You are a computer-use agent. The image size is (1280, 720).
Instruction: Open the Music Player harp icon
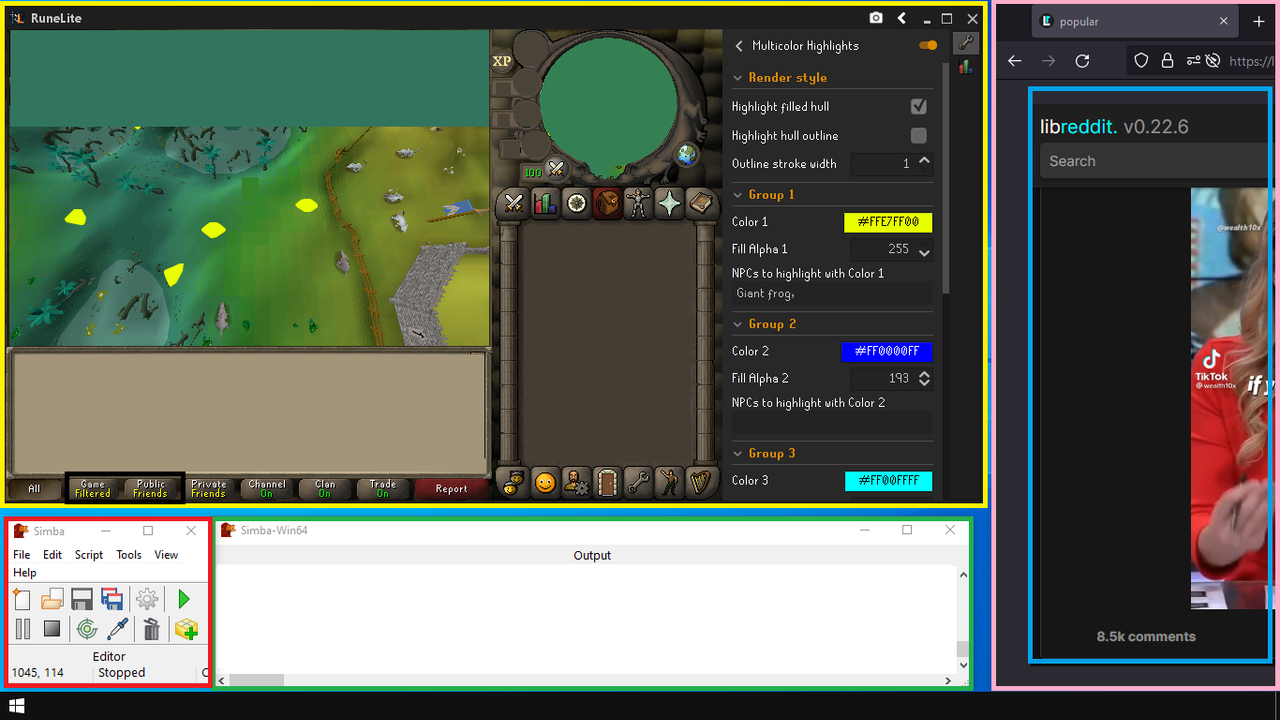[701, 483]
